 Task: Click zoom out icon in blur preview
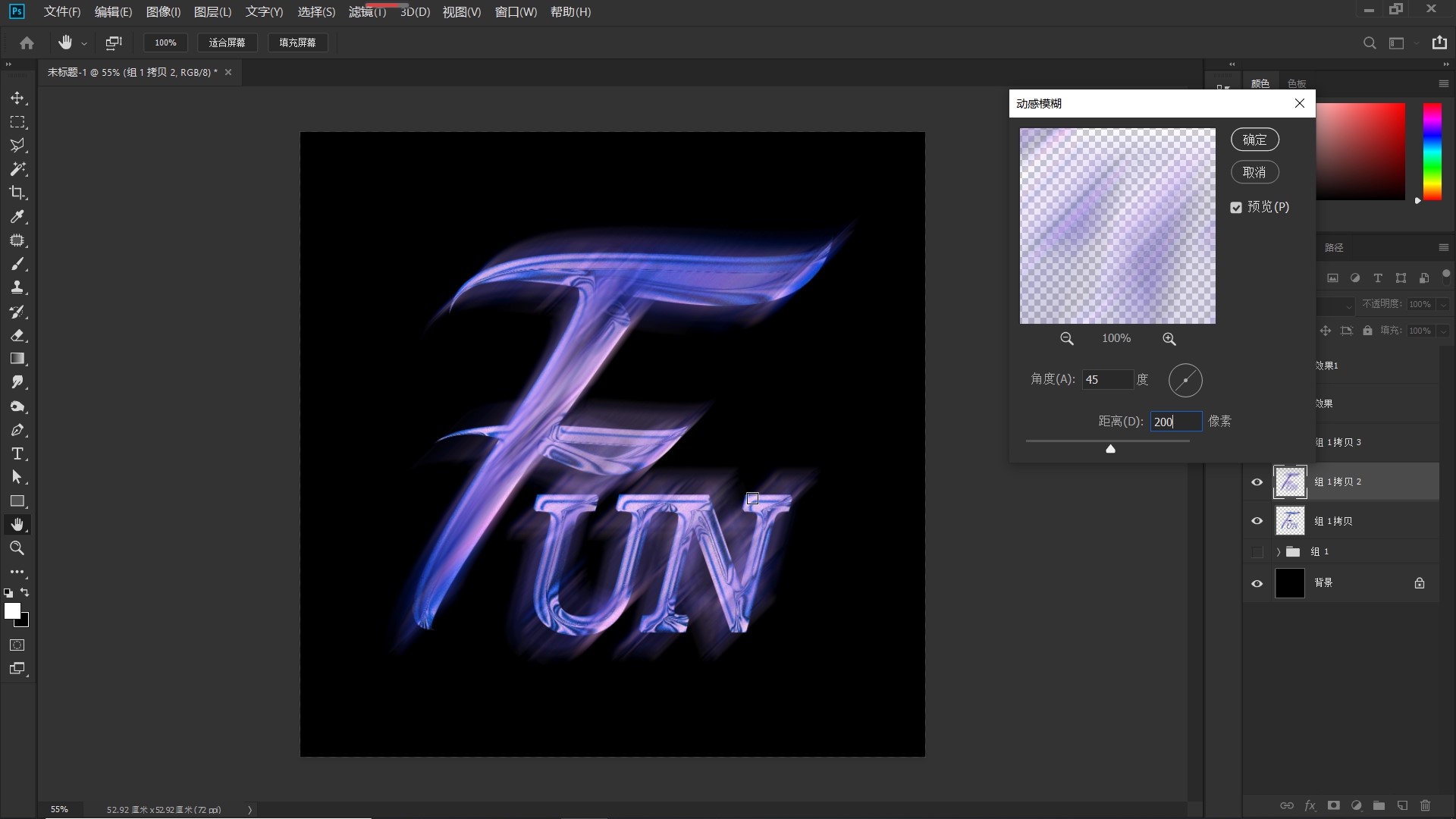[1066, 339]
